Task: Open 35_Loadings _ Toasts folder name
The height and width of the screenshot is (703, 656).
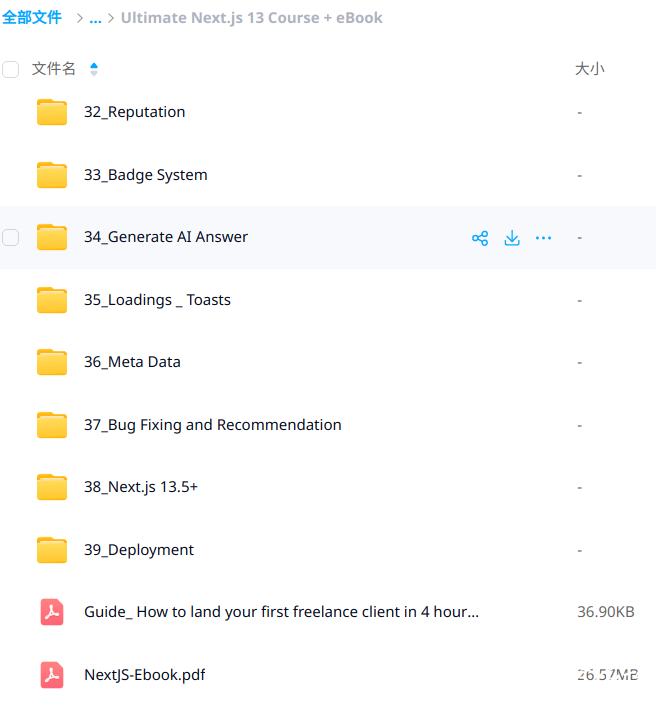Action: click(x=157, y=299)
